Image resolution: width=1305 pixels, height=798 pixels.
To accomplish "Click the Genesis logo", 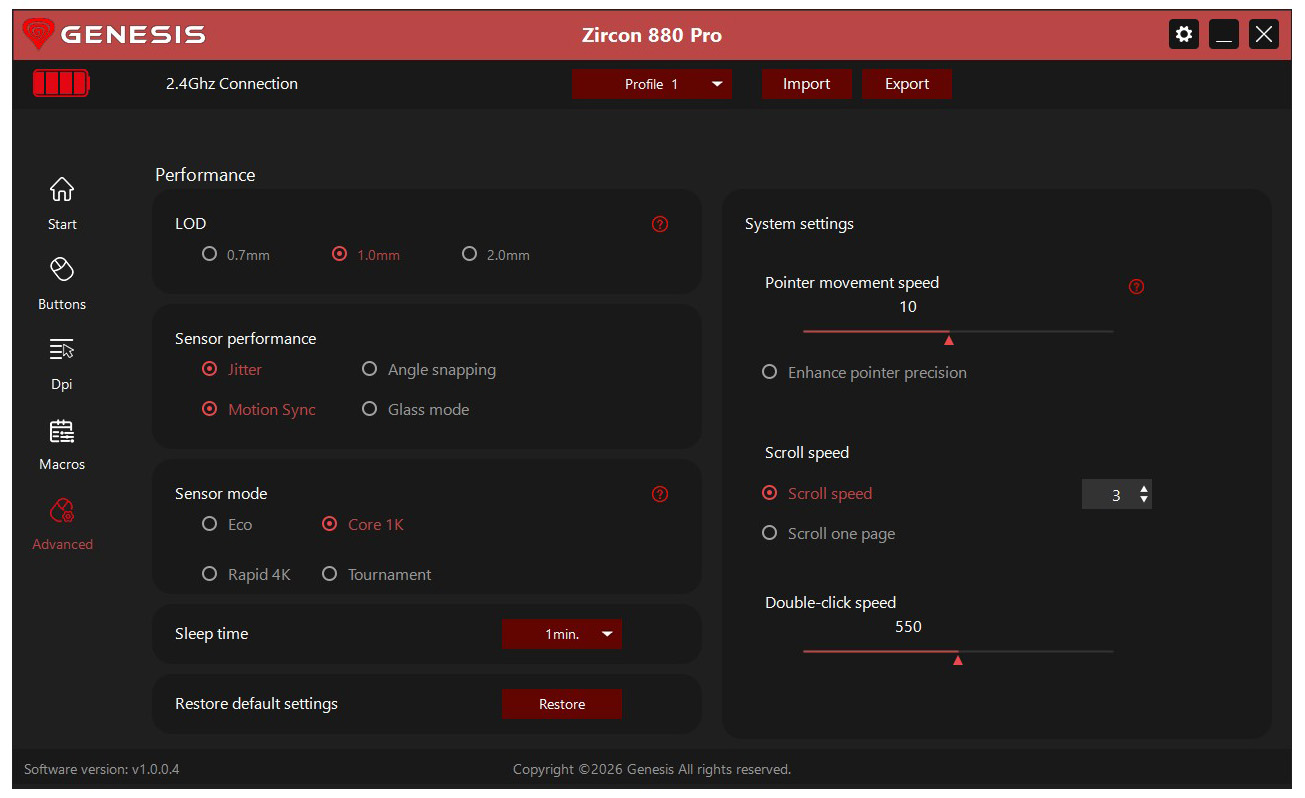I will pos(113,35).
